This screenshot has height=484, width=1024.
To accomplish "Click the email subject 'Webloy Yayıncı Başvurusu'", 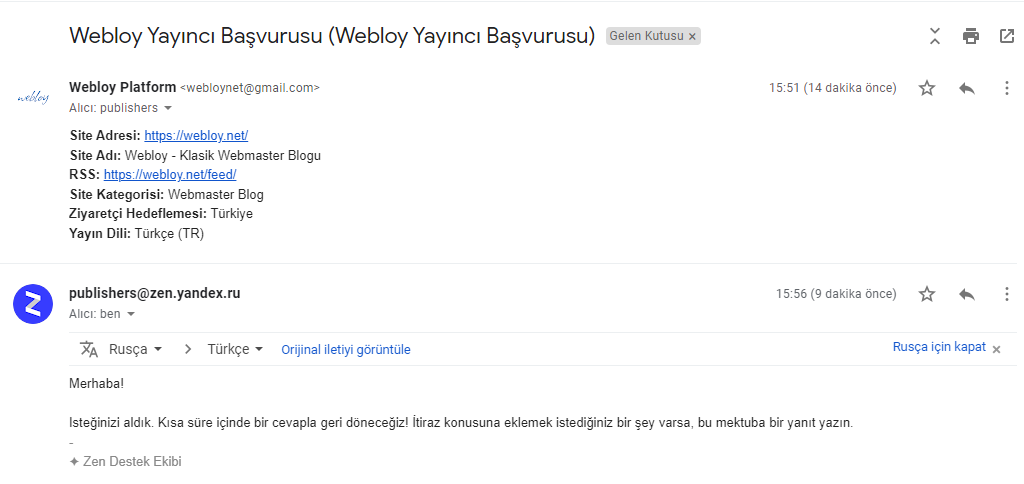I will coord(332,35).
